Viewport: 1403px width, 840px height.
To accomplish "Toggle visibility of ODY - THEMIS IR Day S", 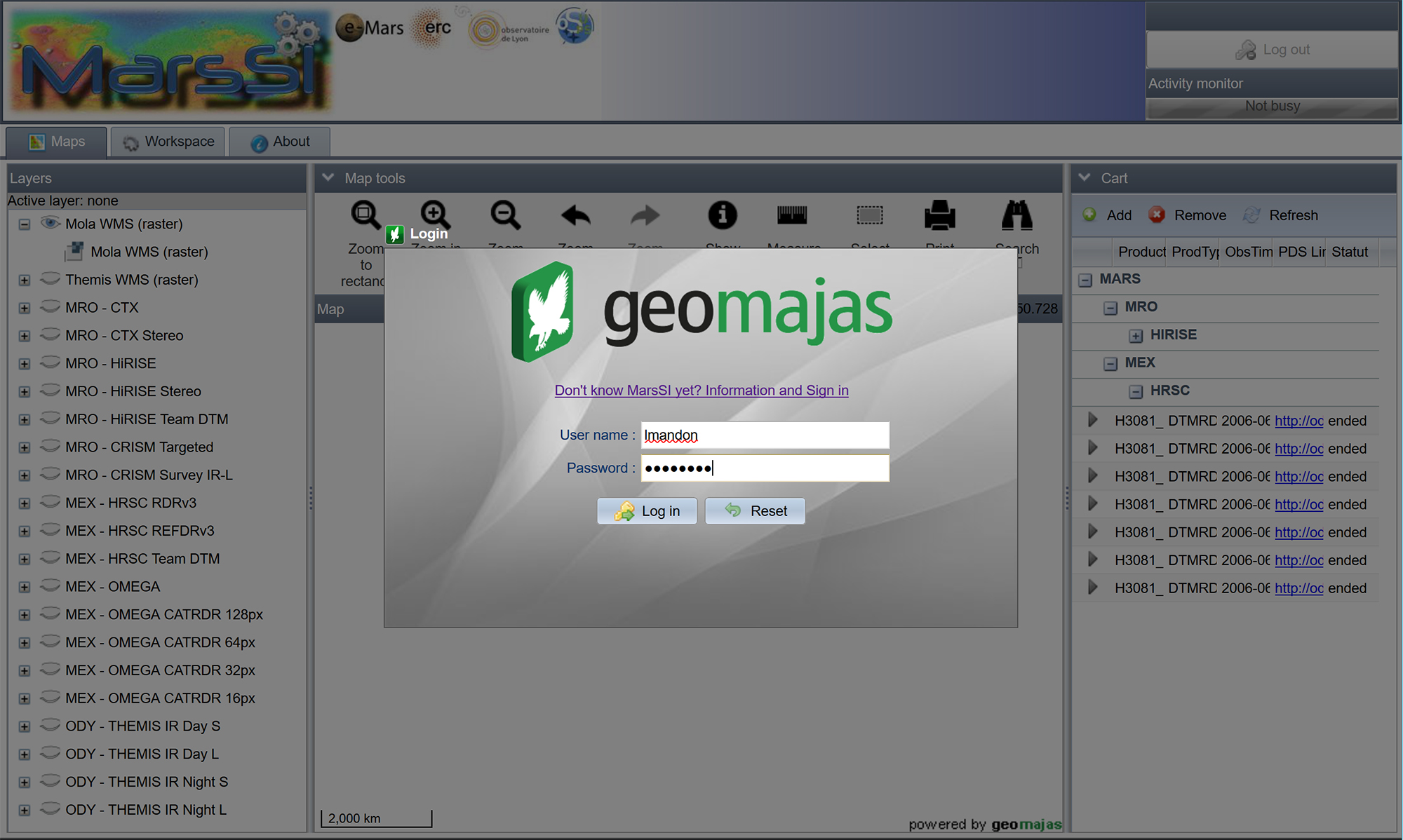I will coord(50,726).
